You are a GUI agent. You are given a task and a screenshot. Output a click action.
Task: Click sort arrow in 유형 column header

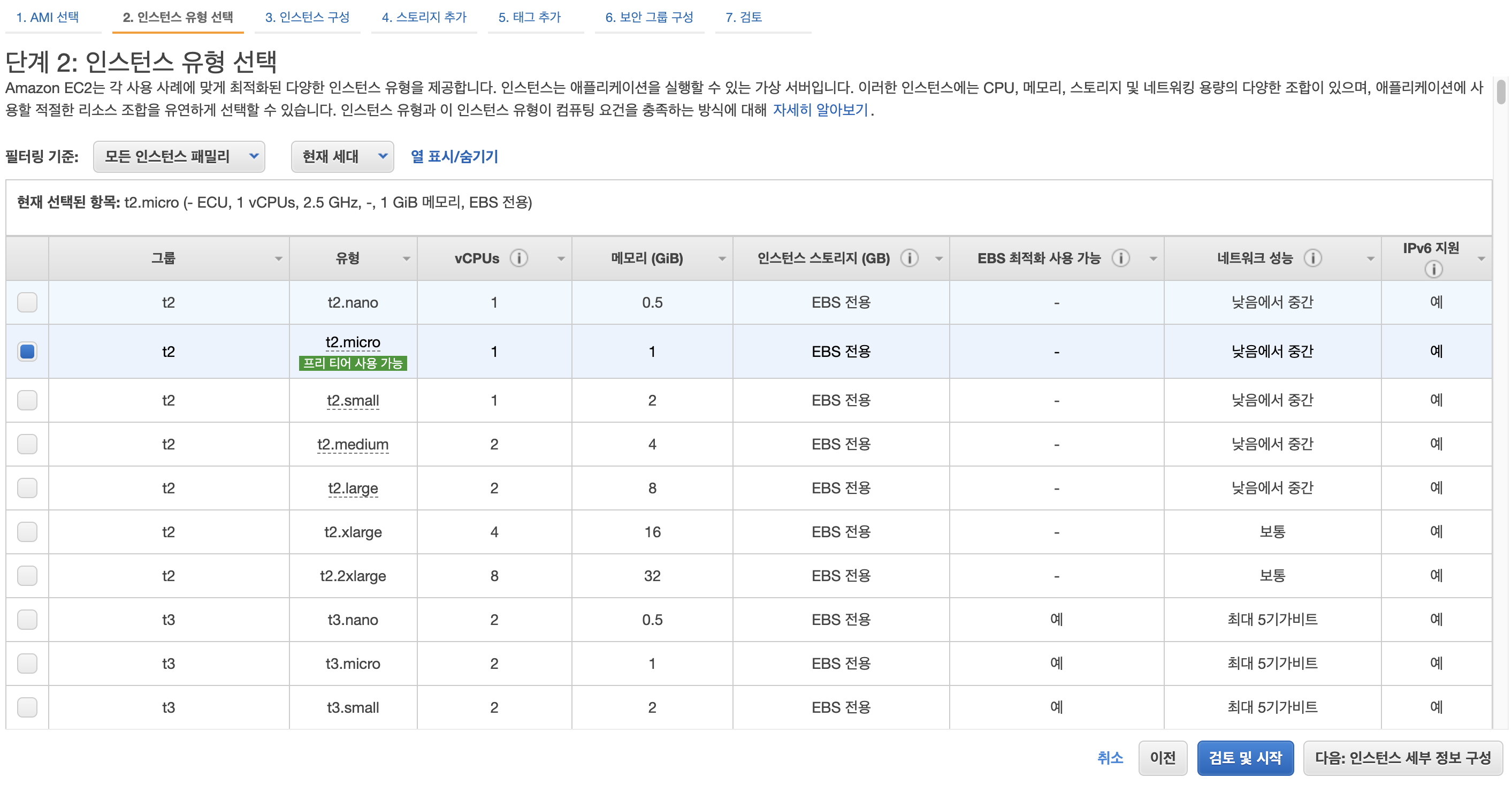(x=406, y=259)
